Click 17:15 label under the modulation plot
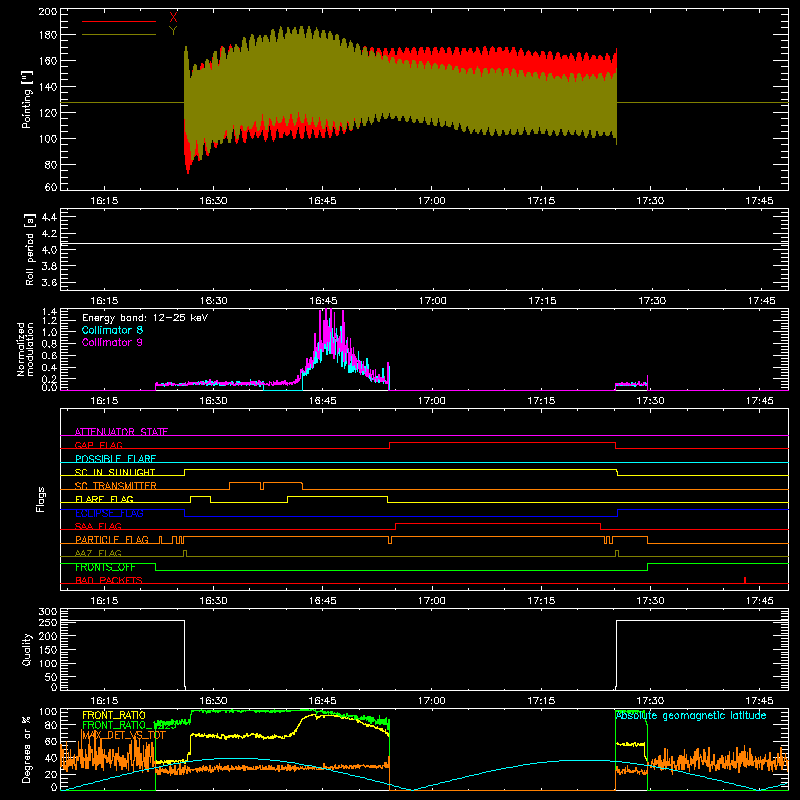 click(541, 401)
